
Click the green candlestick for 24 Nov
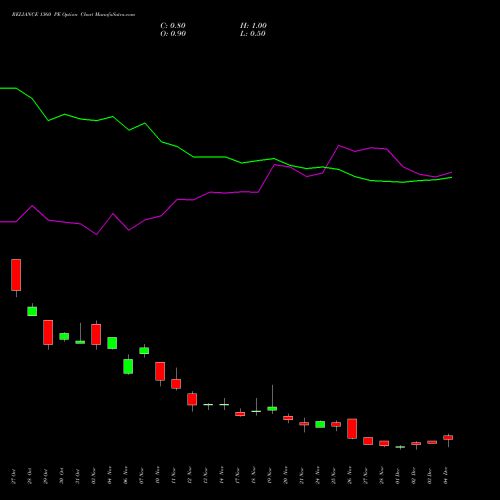(320, 424)
